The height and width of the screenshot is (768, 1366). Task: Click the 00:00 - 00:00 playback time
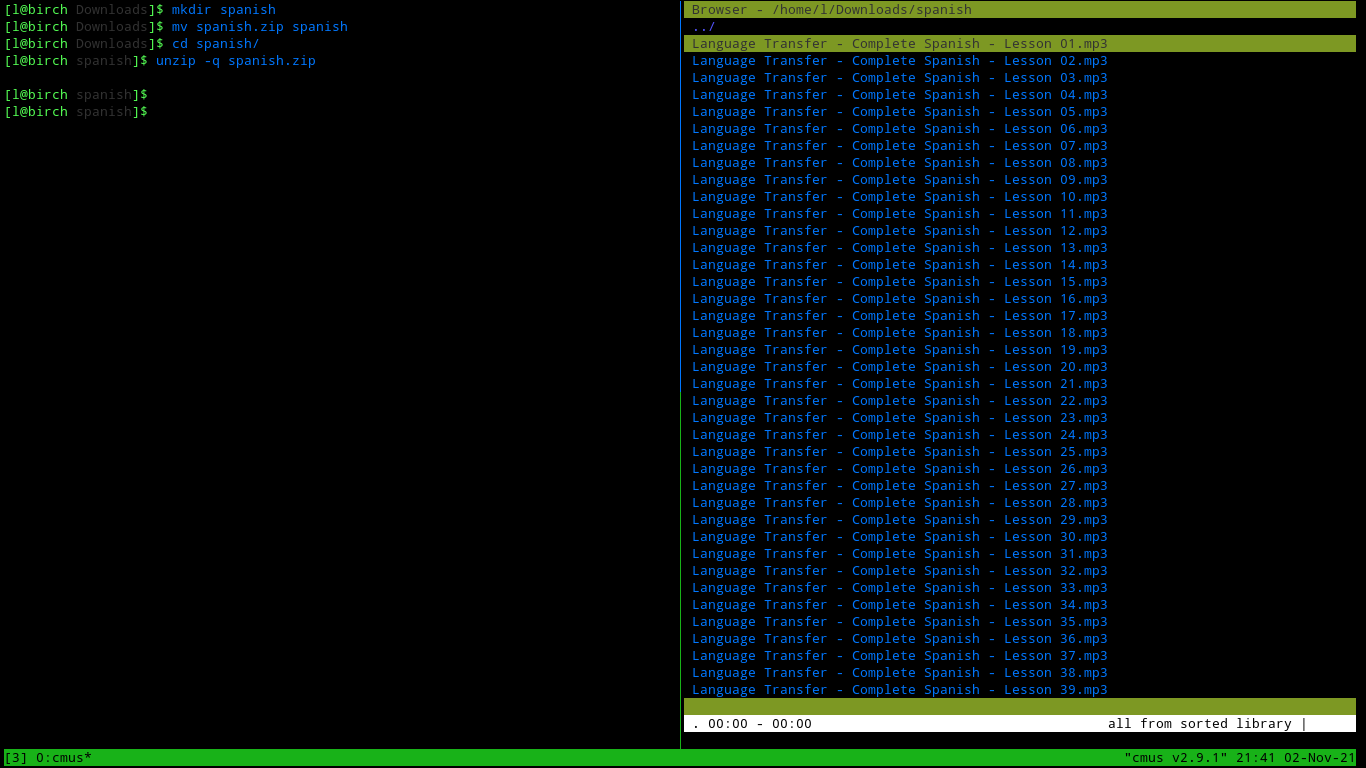pos(760,723)
